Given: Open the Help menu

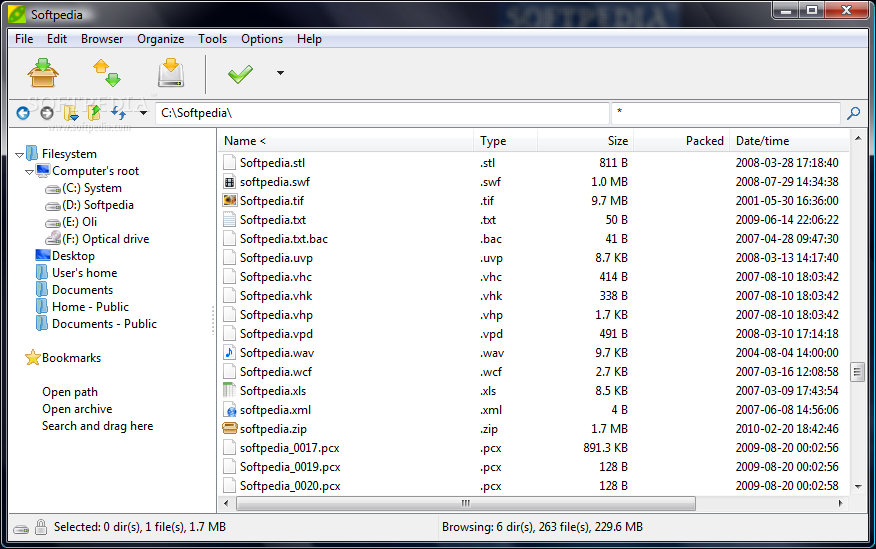Looking at the screenshot, I should [x=309, y=39].
